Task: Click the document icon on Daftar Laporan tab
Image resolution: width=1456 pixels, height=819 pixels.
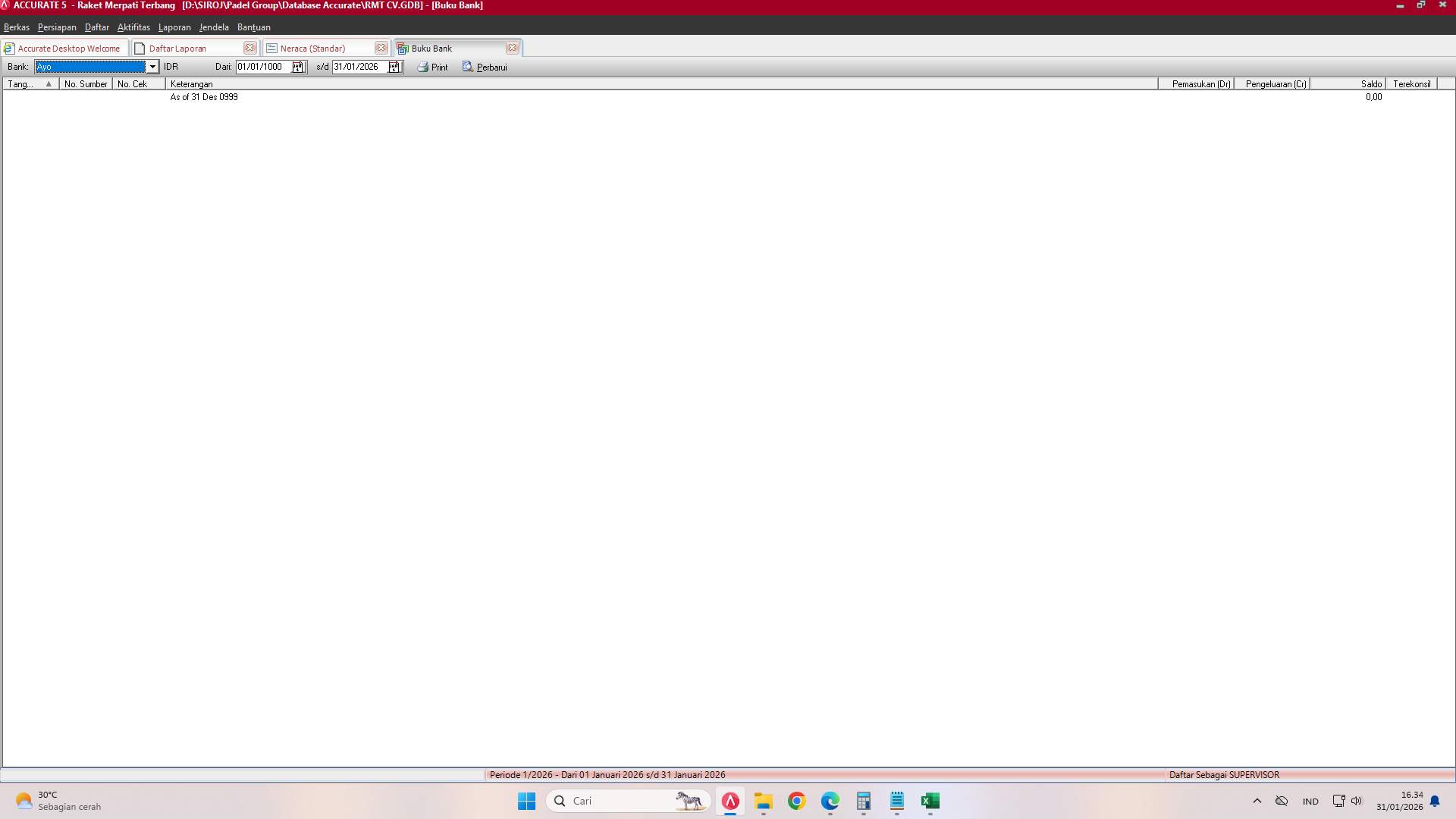Action: (140, 48)
